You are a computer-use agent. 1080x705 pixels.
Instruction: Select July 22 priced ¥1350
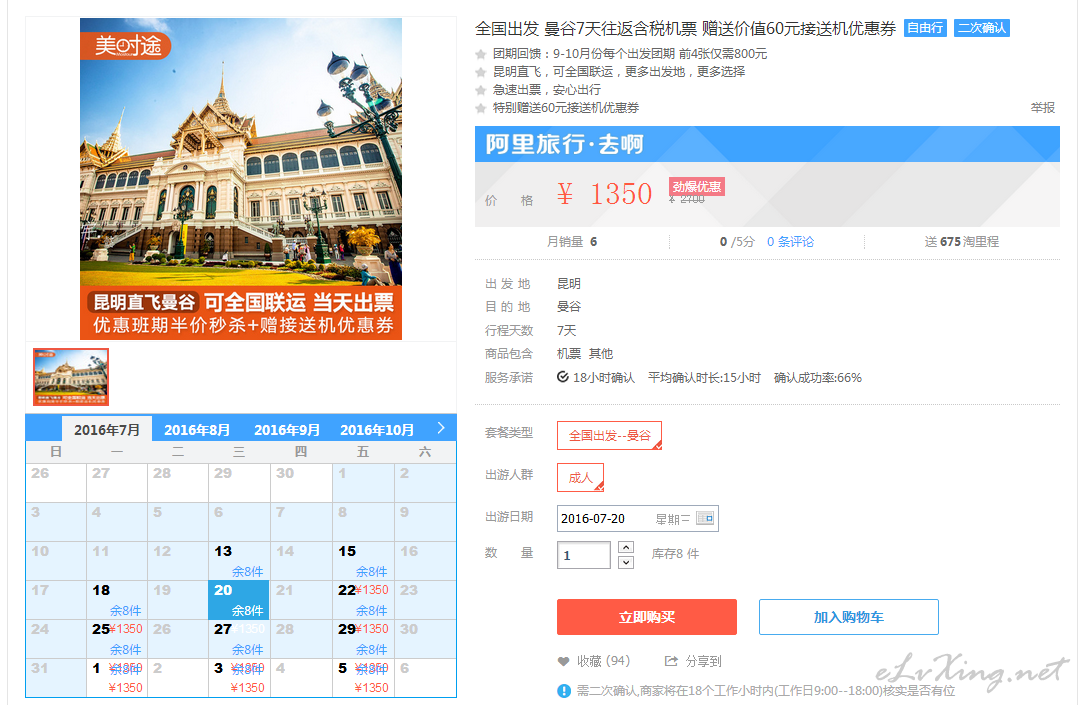[363, 600]
